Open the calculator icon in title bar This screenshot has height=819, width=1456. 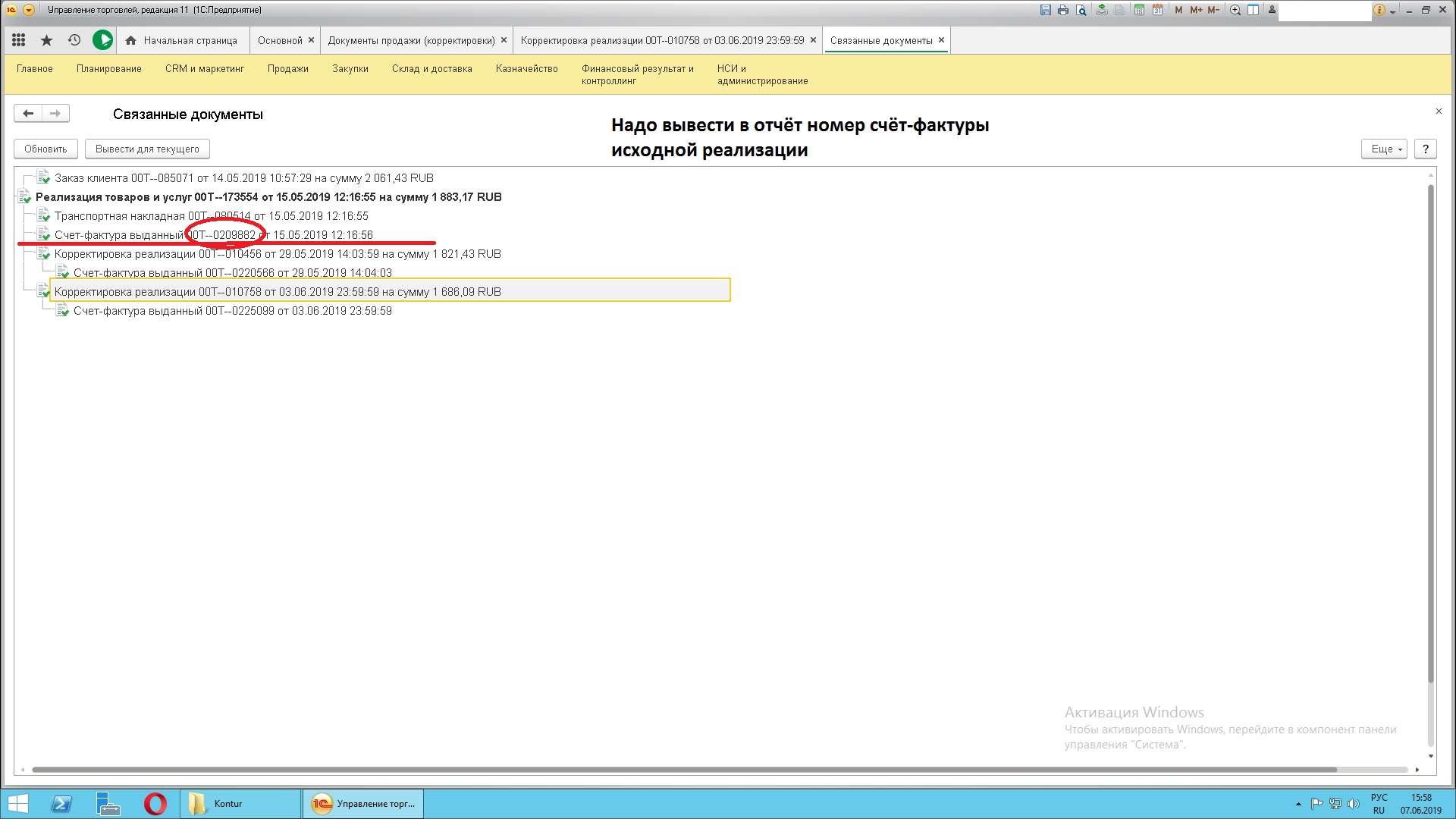coord(1139,10)
